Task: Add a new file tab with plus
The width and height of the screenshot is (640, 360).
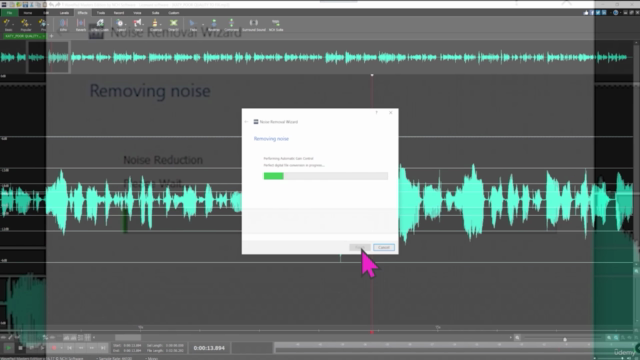Action: click(x=51, y=36)
